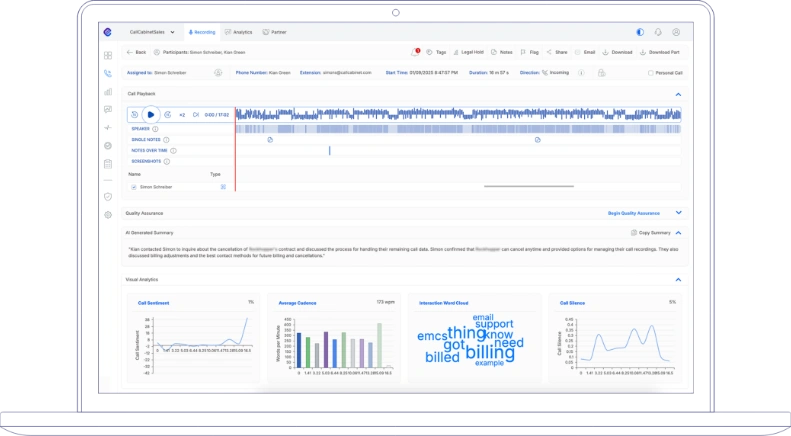791x436 pixels.
Task: Switch to the Analytics tab
Action: (x=239, y=32)
